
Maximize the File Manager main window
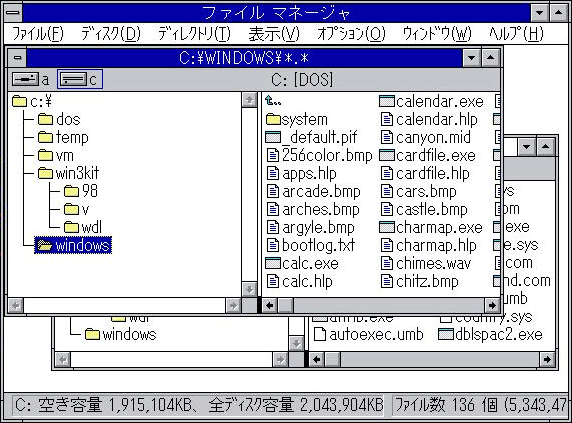[x=559, y=13]
